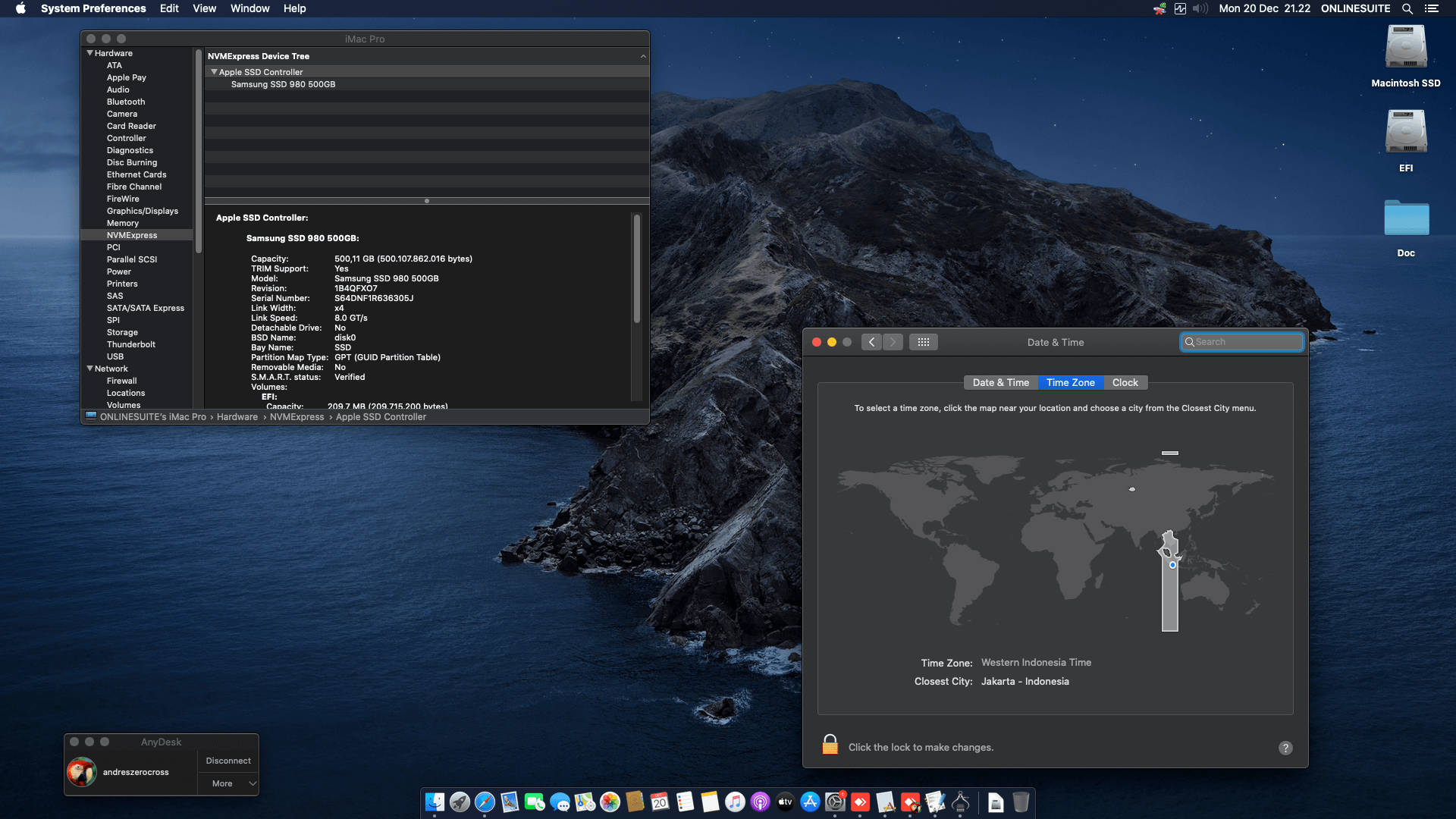Show all preferences grid button

coord(923,342)
